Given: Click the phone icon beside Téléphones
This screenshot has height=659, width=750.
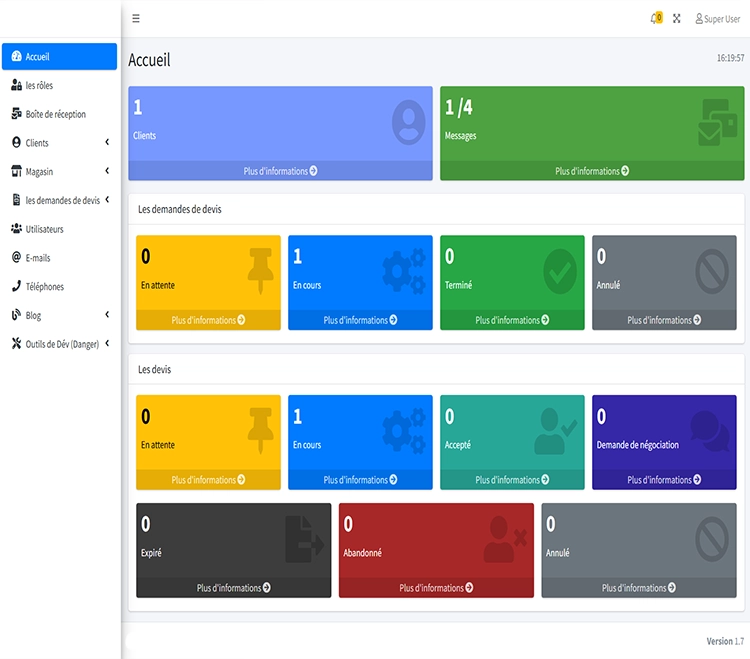Looking at the screenshot, I should click(16, 286).
